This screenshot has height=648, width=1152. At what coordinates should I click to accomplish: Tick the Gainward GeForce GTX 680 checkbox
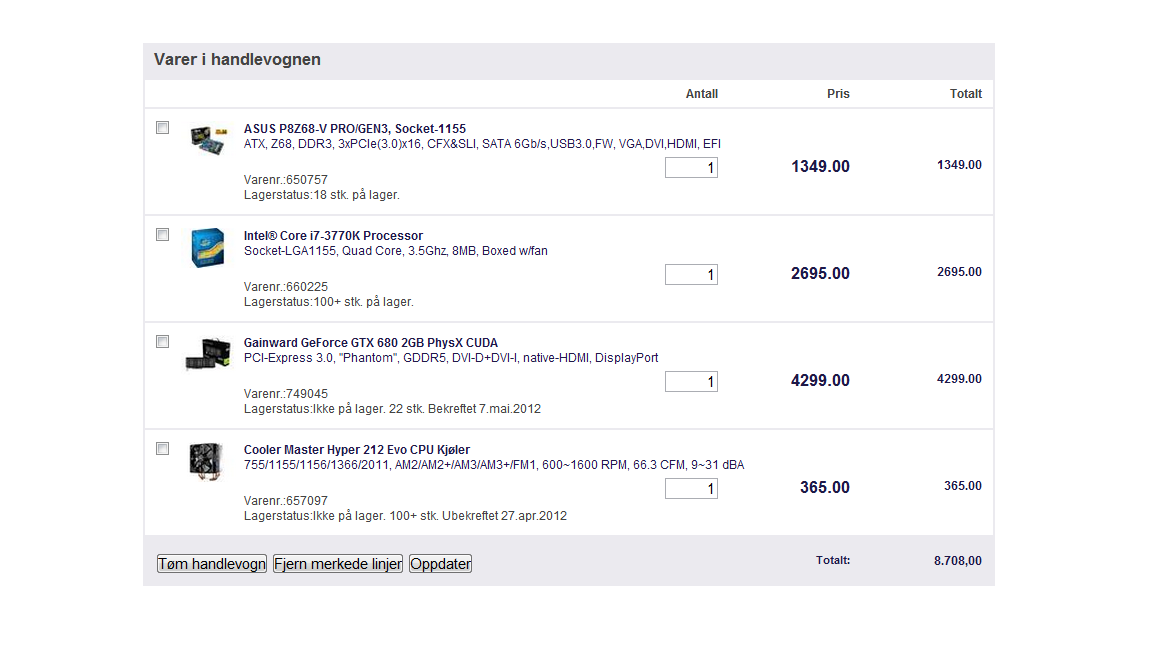163,342
